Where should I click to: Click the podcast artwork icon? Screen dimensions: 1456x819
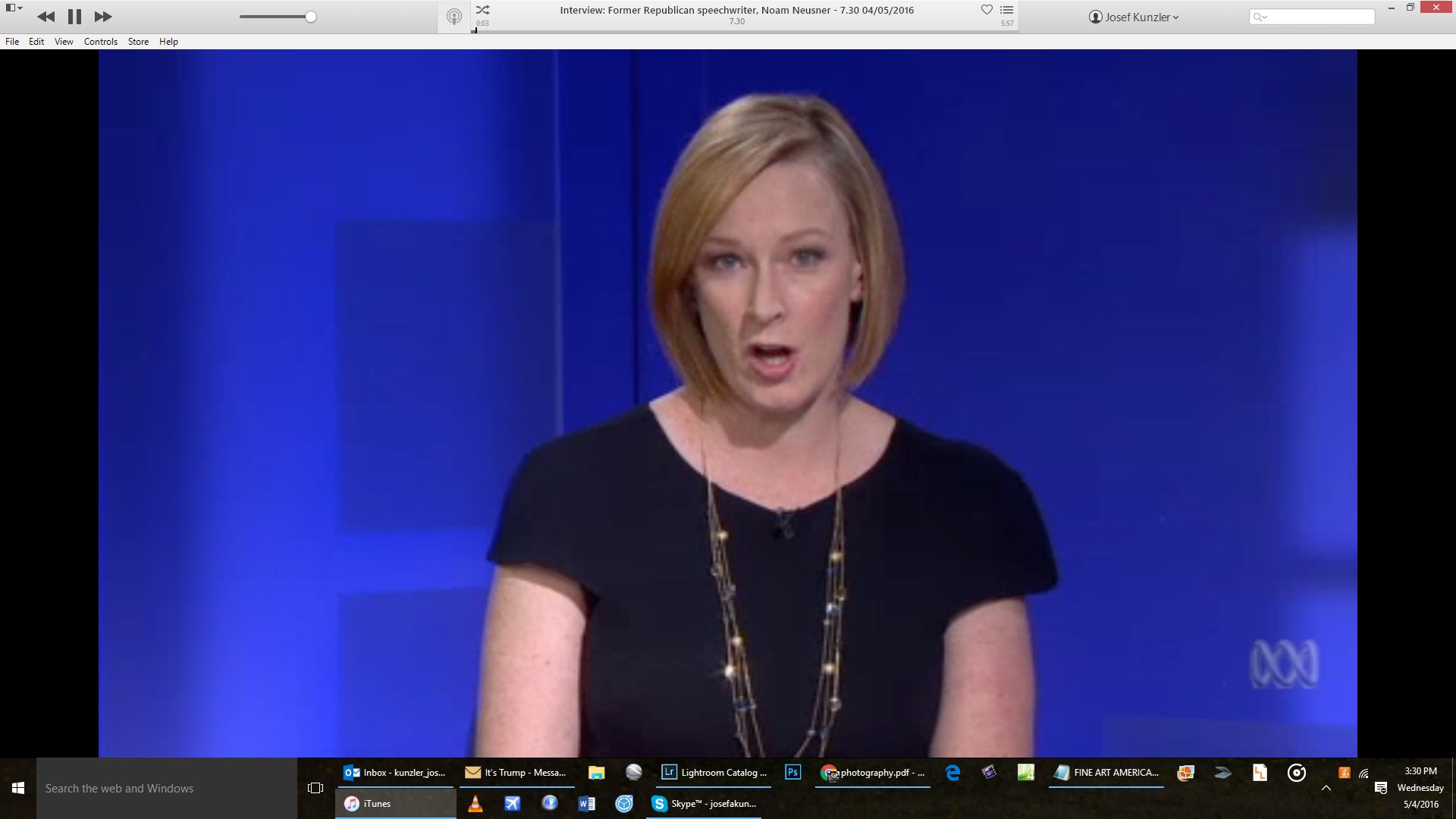pyautogui.click(x=454, y=17)
